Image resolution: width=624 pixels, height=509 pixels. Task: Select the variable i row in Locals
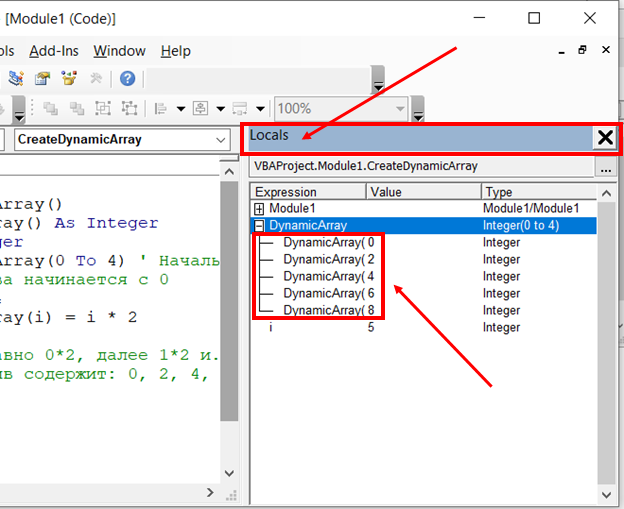click(423, 328)
